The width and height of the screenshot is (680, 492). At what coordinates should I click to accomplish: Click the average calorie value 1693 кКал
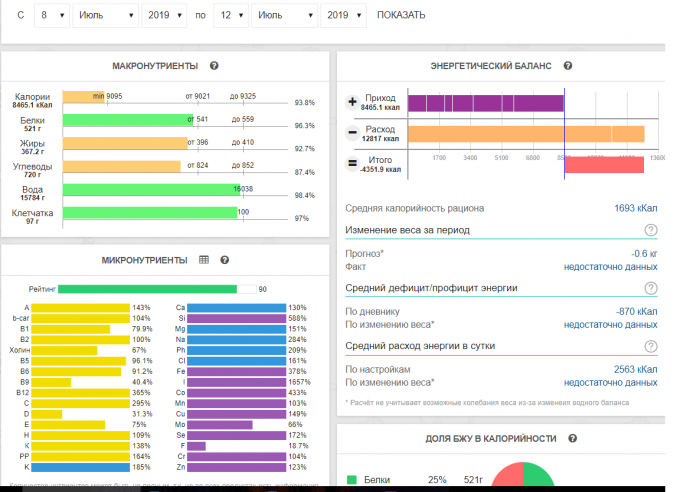635,208
